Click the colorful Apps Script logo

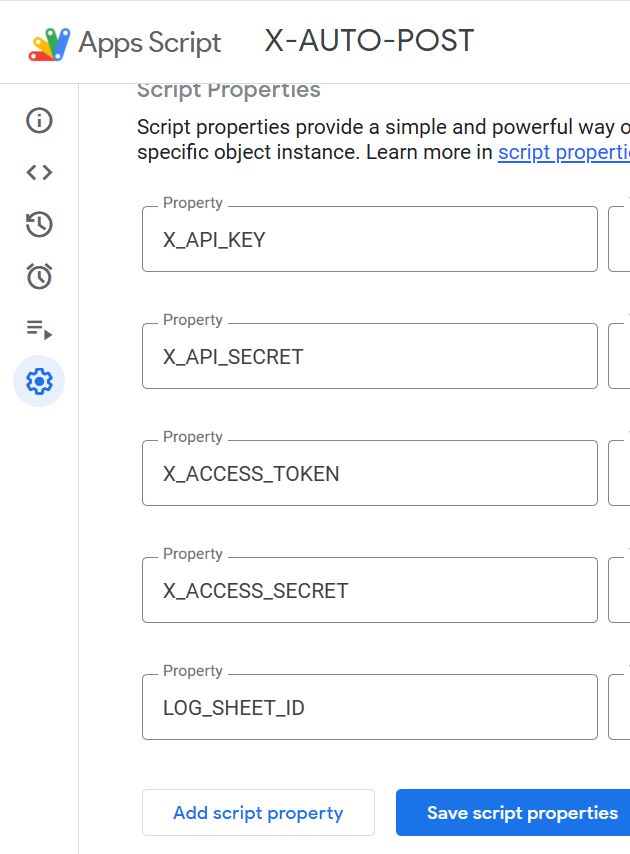click(x=45, y=42)
